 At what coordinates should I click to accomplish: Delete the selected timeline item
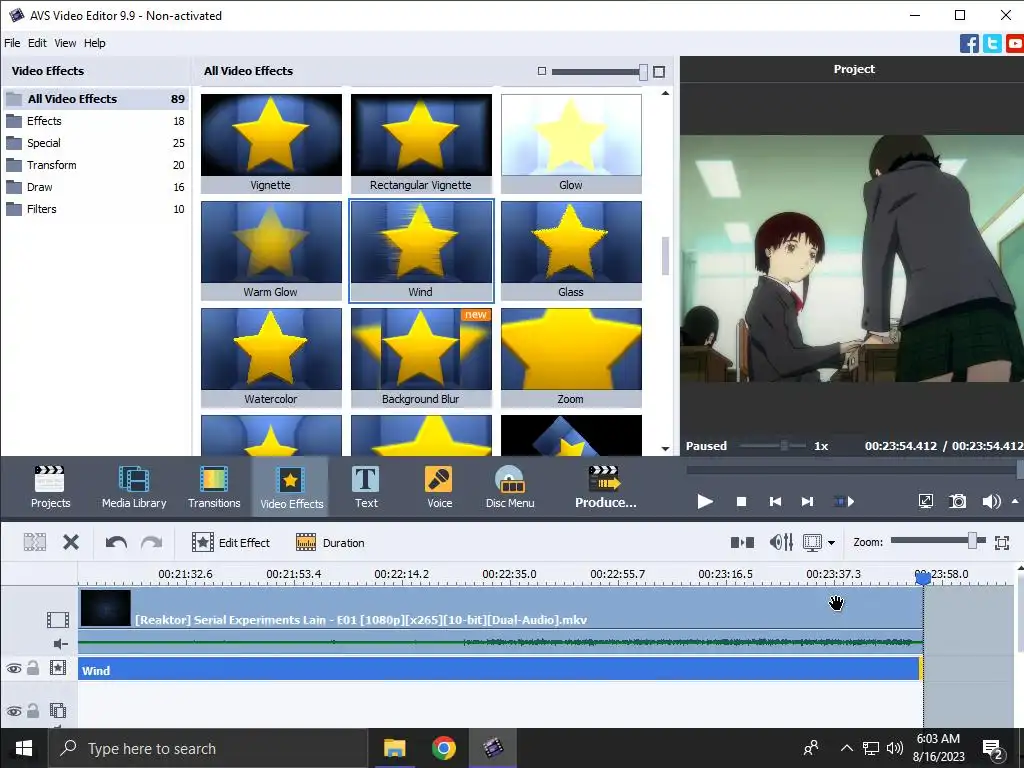[71, 542]
